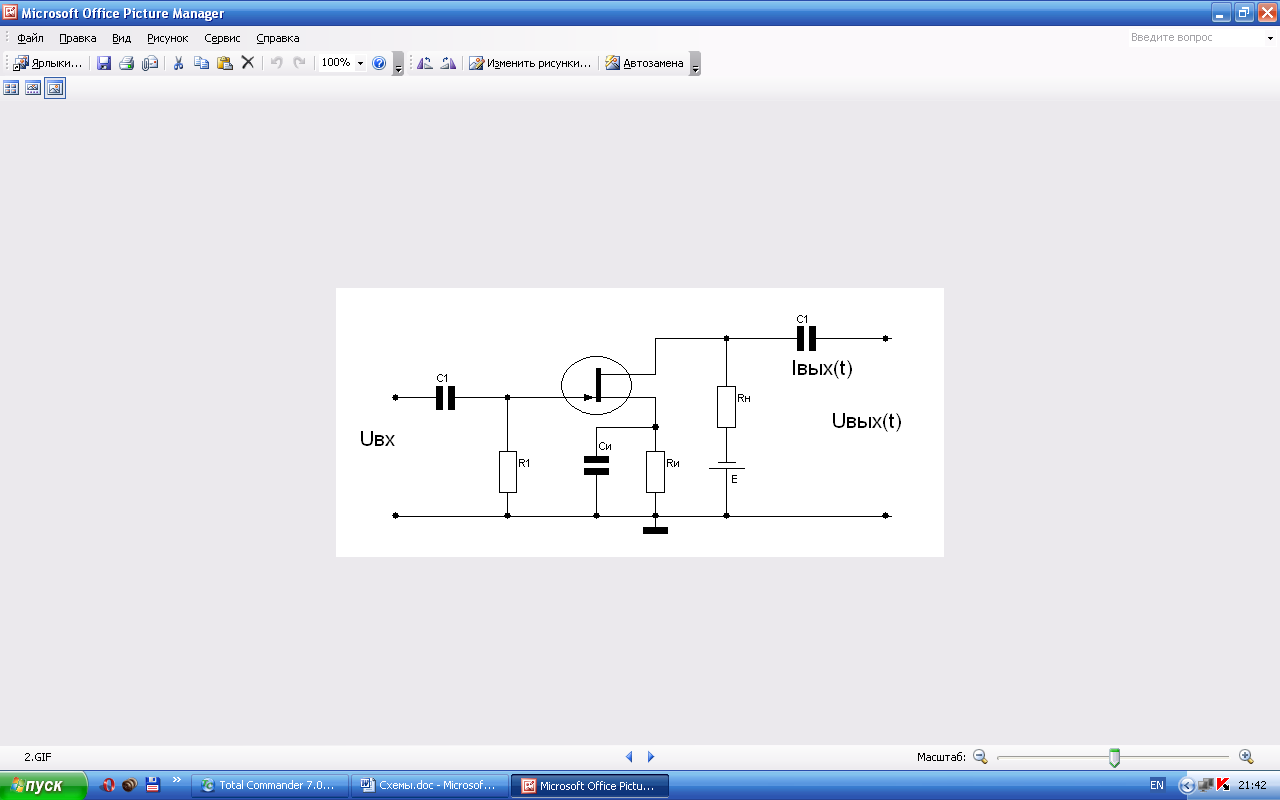Click the Opera quick launch icon
Image resolution: width=1280 pixels, height=800 pixels.
(108, 785)
